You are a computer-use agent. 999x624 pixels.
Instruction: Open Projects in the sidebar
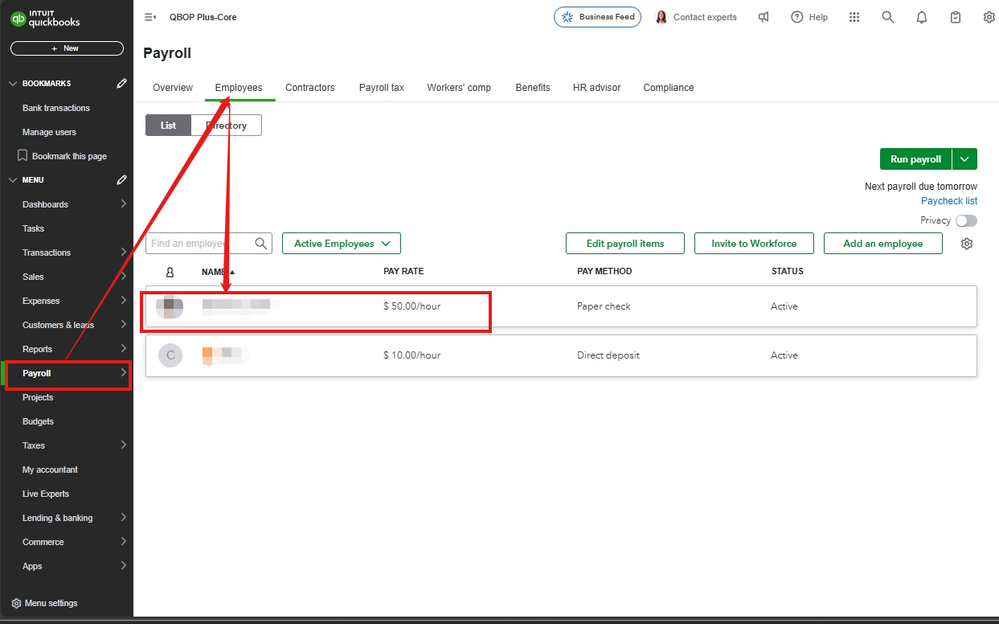[38, 397]
